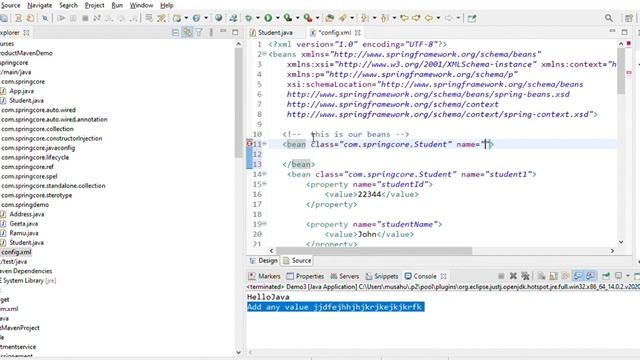The image size is (640, 360).
Task: Open the Debug button dropdown arrow
Action: (258, 18)
